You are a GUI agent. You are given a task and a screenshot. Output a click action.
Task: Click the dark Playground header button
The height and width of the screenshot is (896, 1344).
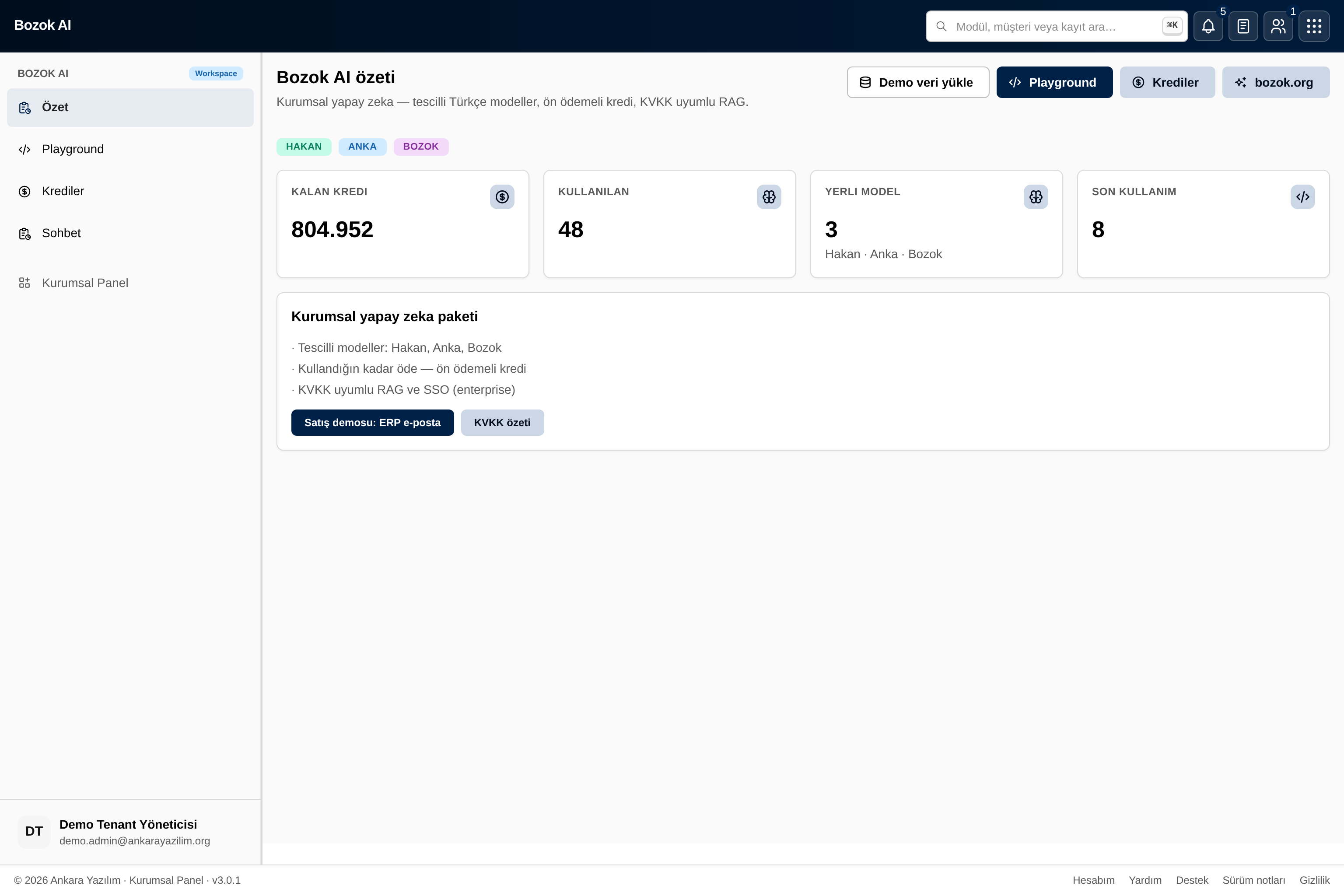click(x=1054, y=82)
